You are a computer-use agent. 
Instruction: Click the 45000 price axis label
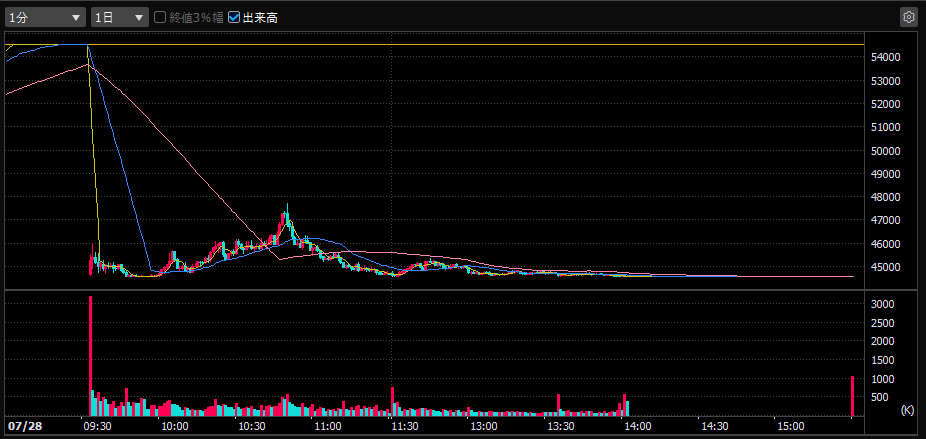[x=886, y=267]
